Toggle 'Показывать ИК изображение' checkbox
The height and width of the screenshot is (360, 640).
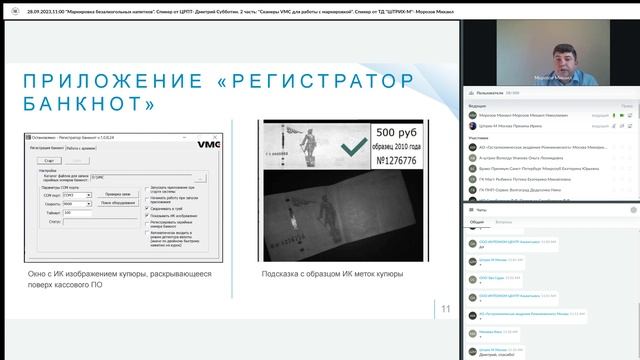(x=147, y=216)
